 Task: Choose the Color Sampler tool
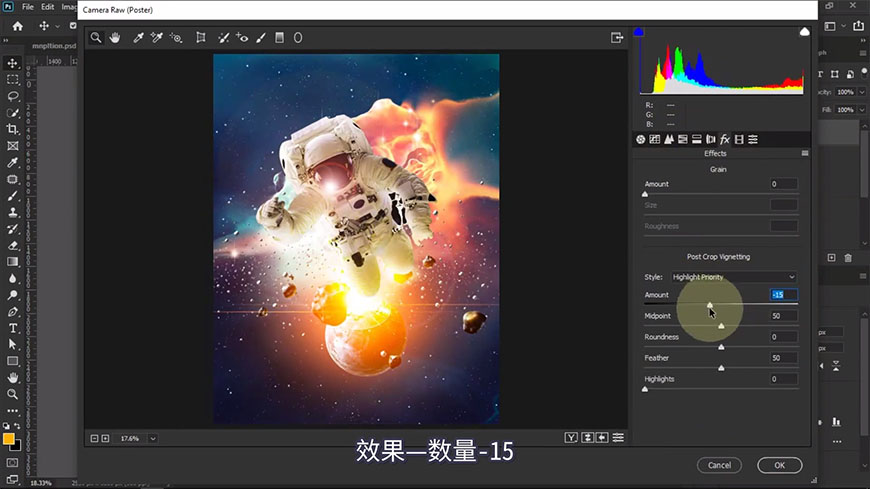[x=156, y=38]
